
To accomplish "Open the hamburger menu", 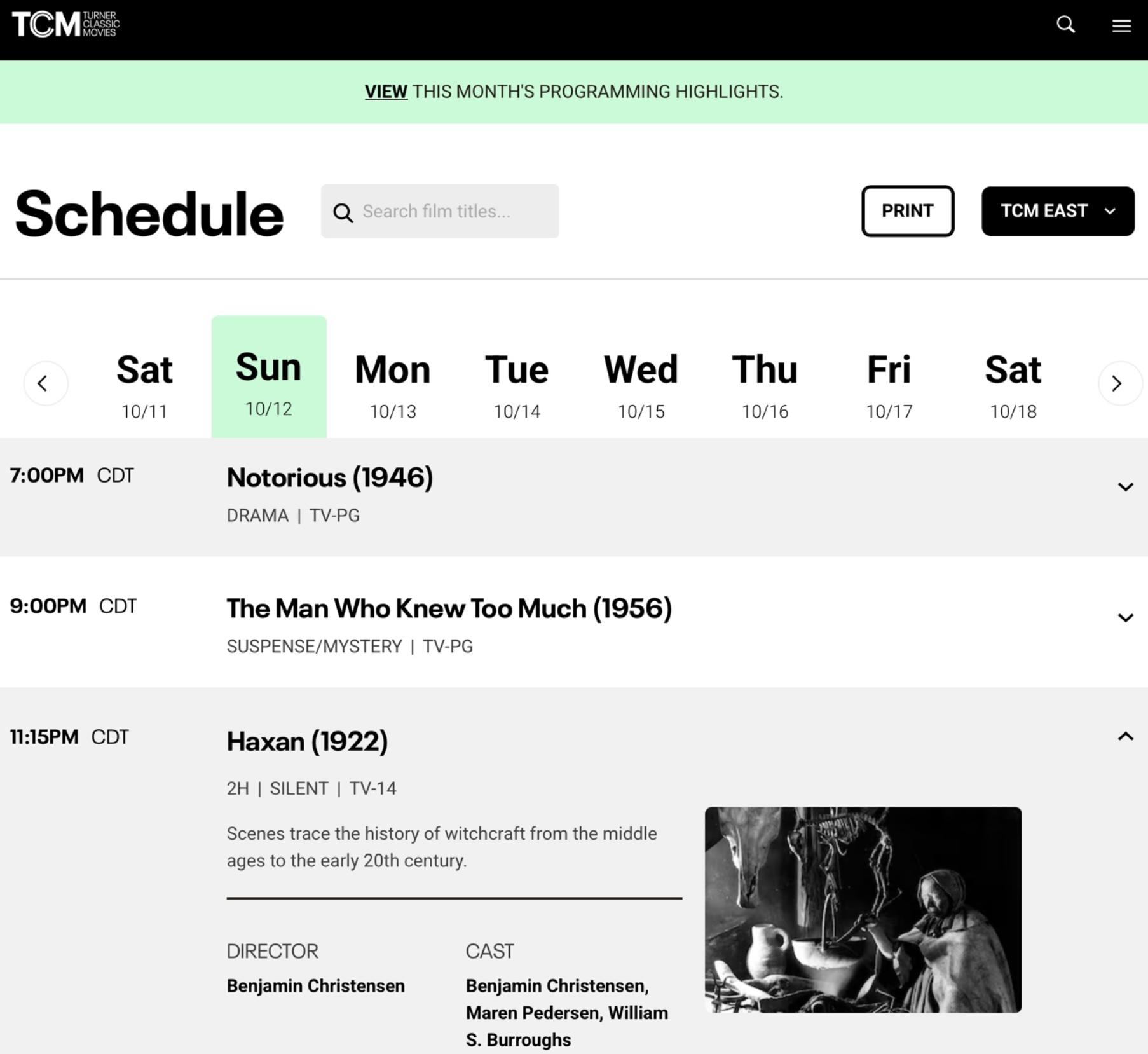I will click(1121, 25).
